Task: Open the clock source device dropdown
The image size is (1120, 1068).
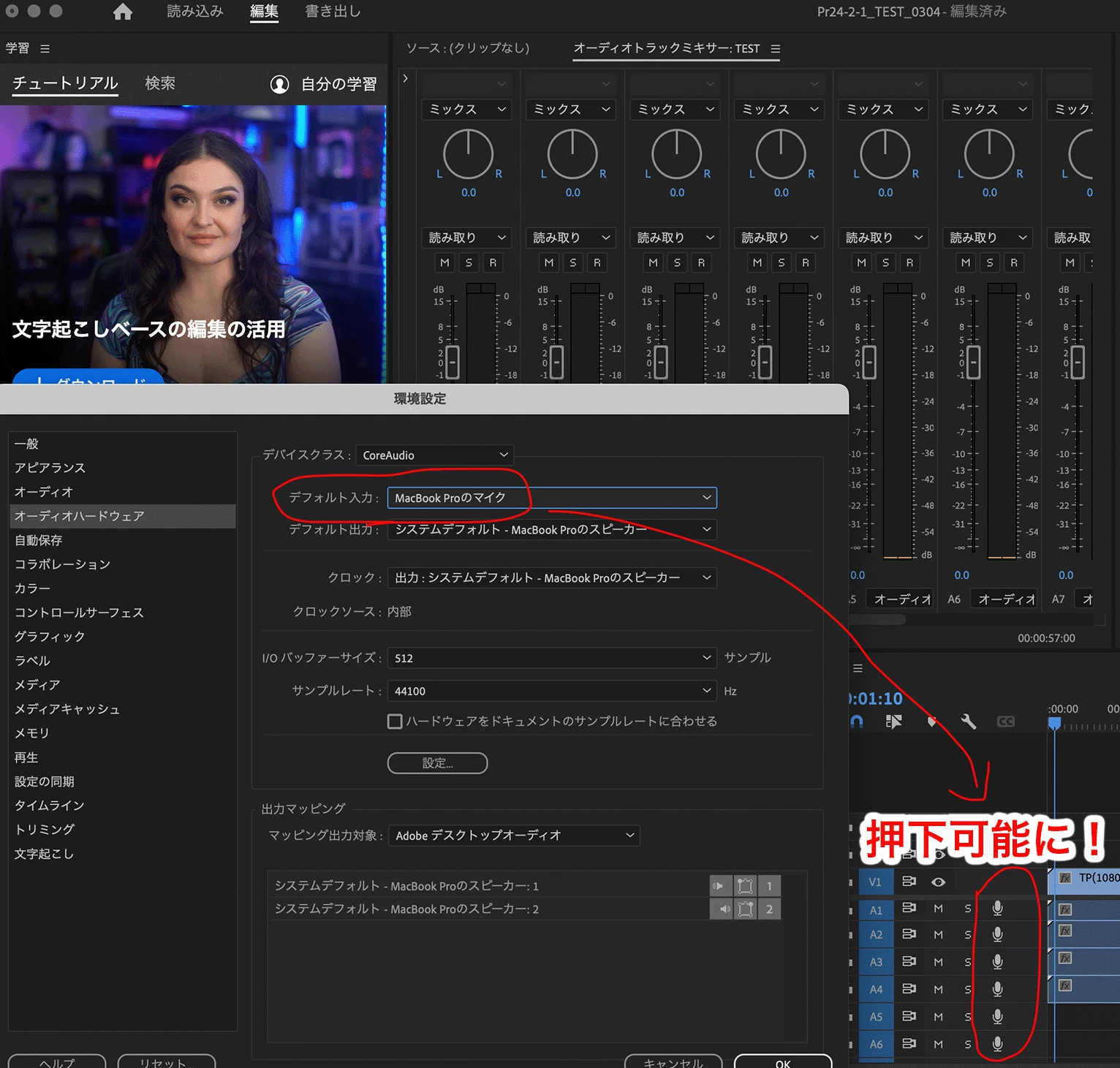Action: pyautogui.click(x=552, y=577)
